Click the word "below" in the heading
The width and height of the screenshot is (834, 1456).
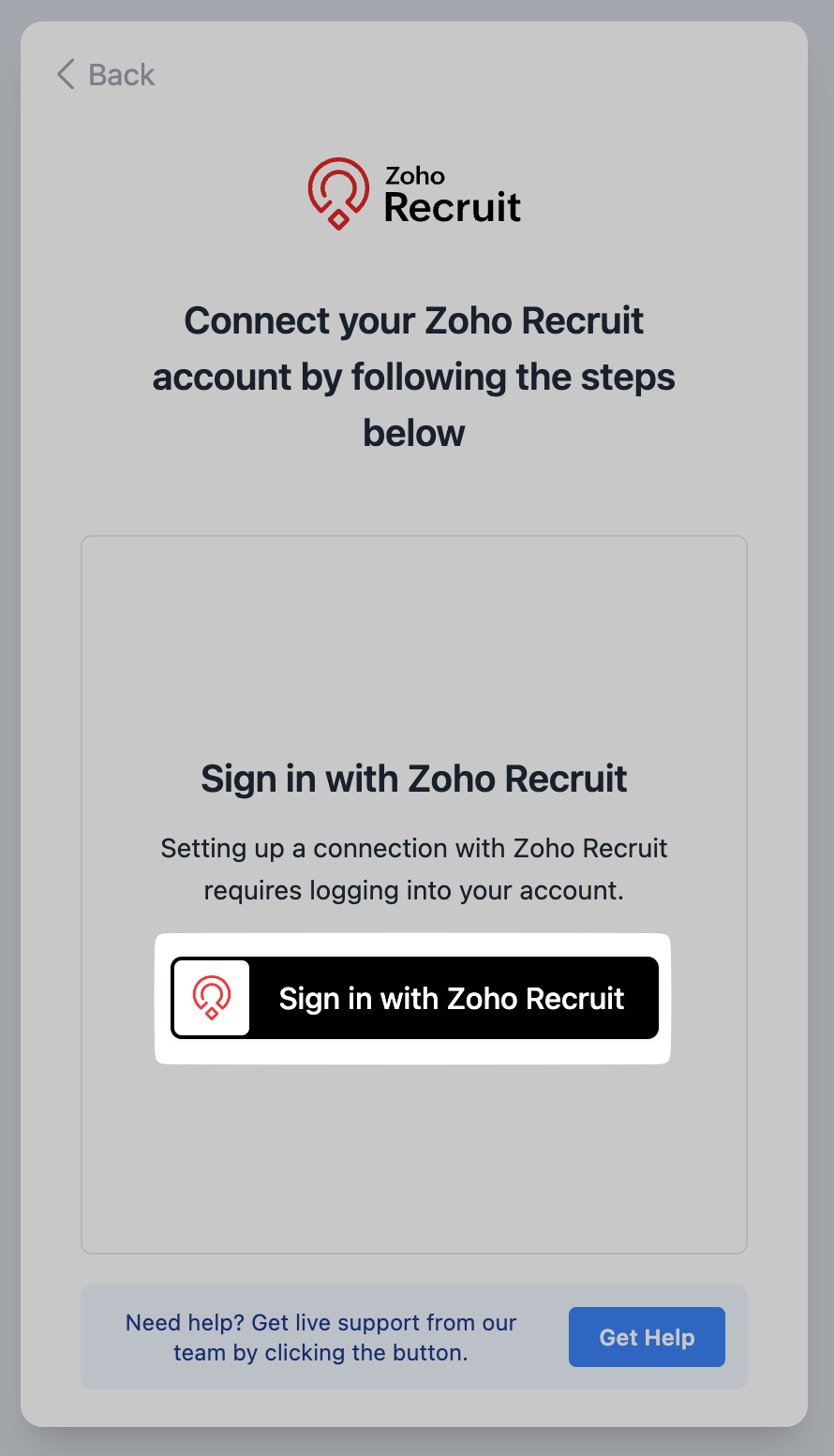[413, 434]
